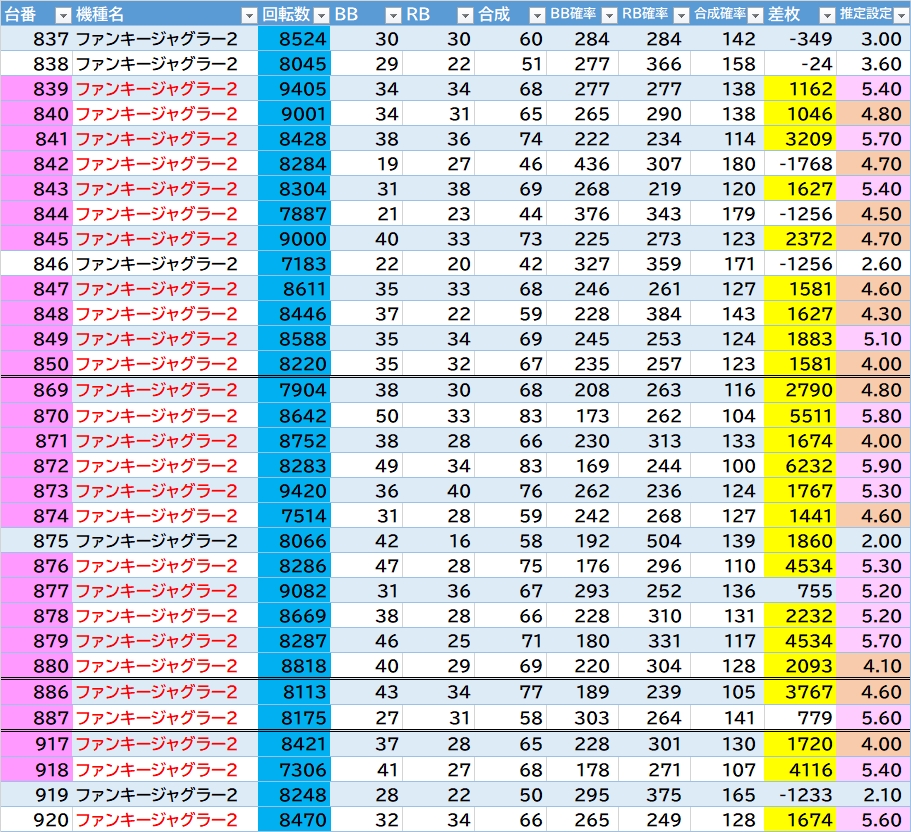Select machine number cell 837
Screen dimensions: 911x832
(36, 39)
